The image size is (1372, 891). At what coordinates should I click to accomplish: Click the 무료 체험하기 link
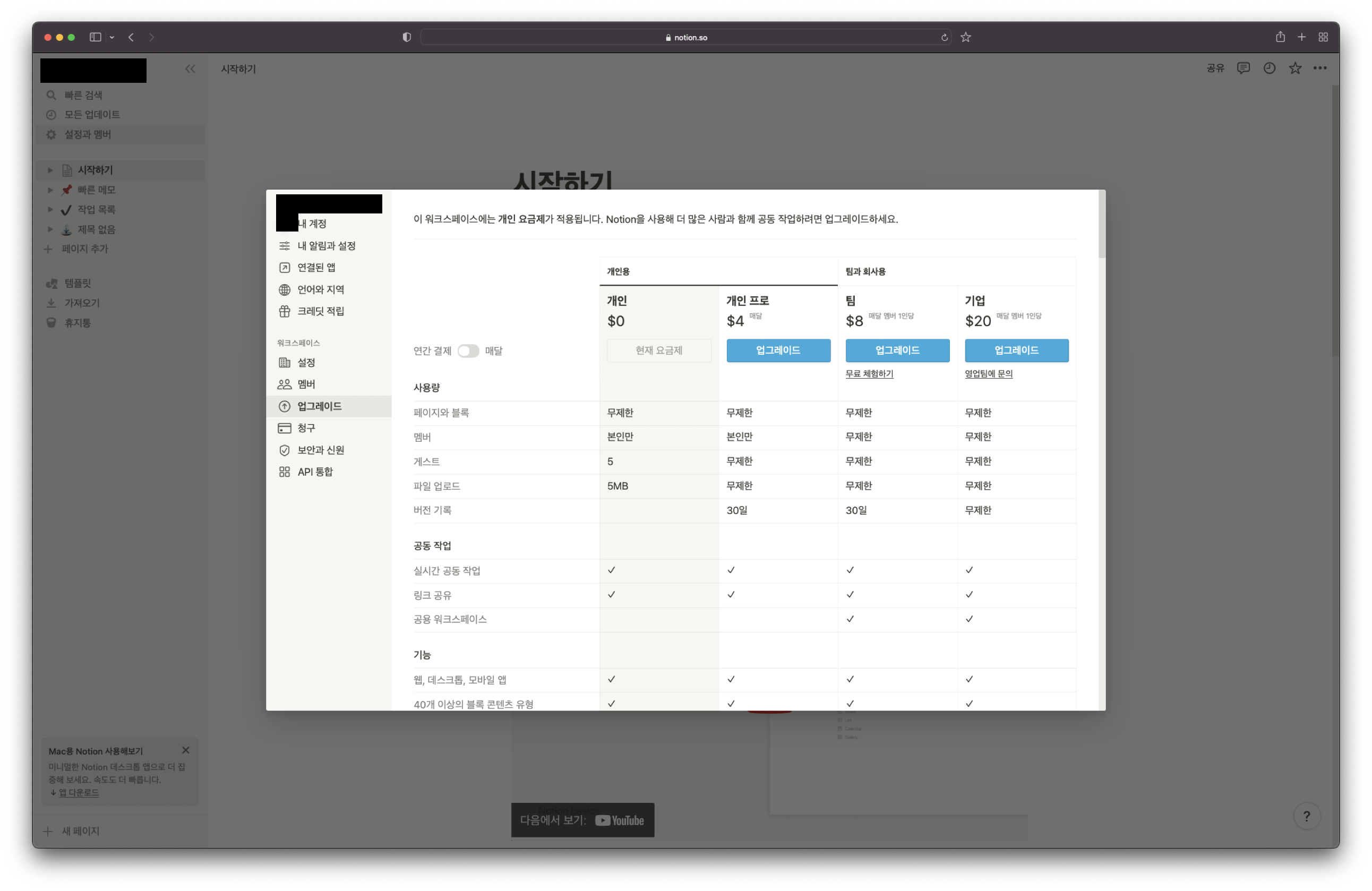(x=869, y=374)
